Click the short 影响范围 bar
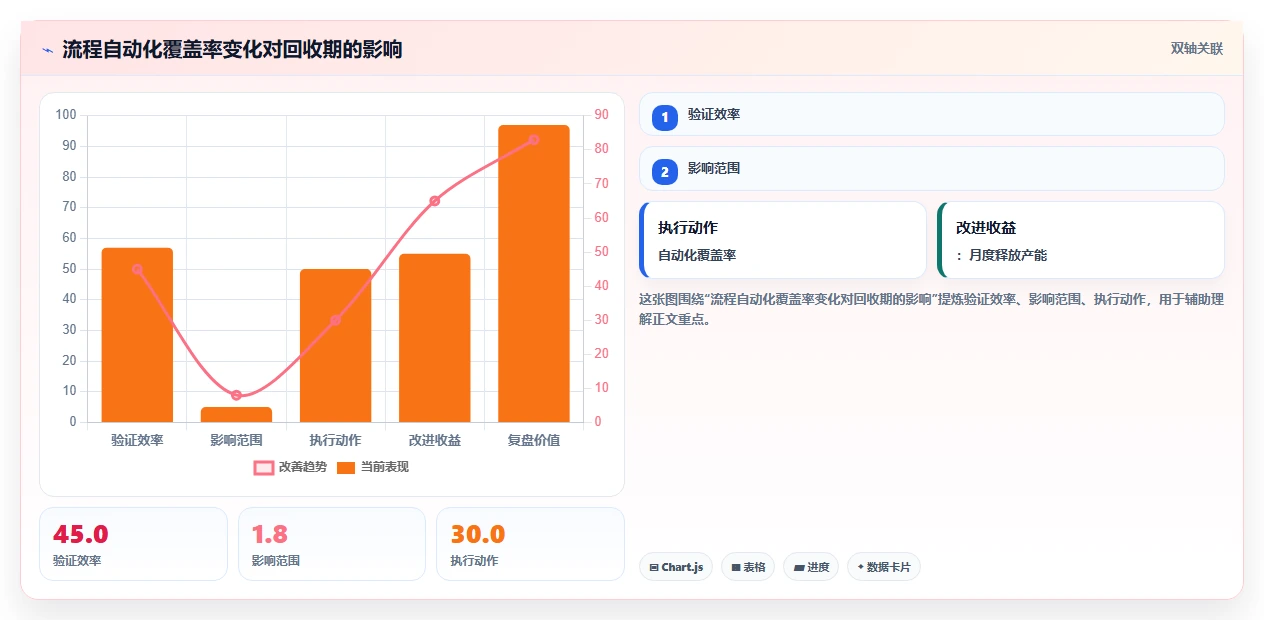 pyautogui.click(x=236, y=414)
